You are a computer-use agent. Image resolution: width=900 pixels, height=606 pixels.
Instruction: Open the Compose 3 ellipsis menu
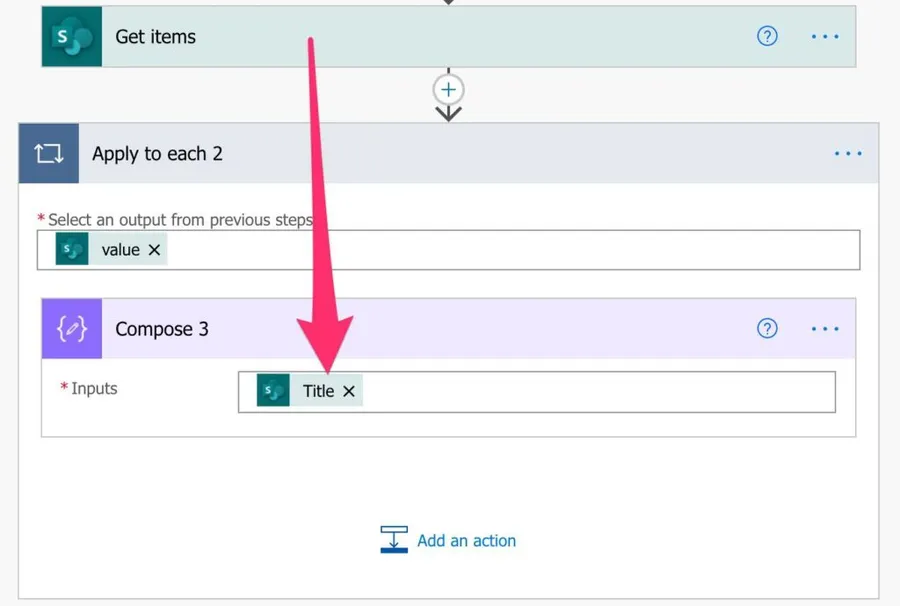click(825, 329)
